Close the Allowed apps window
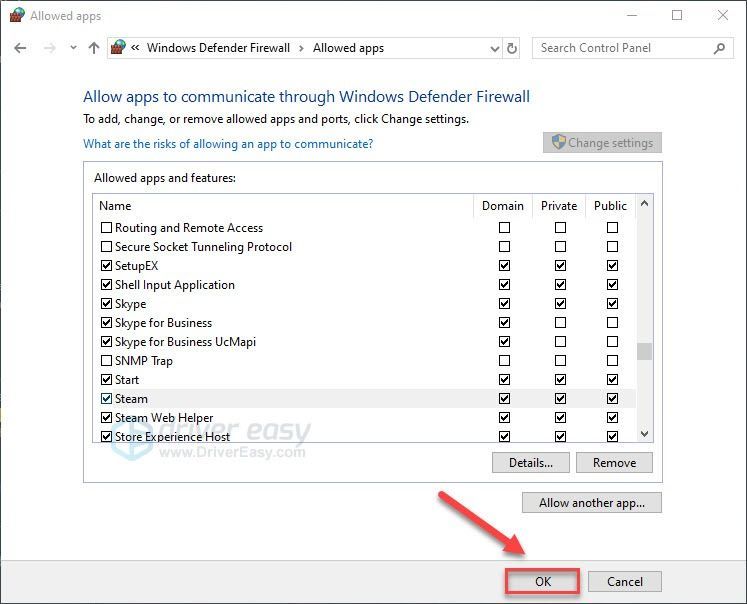Screen dimensions: 747x604 722,15
